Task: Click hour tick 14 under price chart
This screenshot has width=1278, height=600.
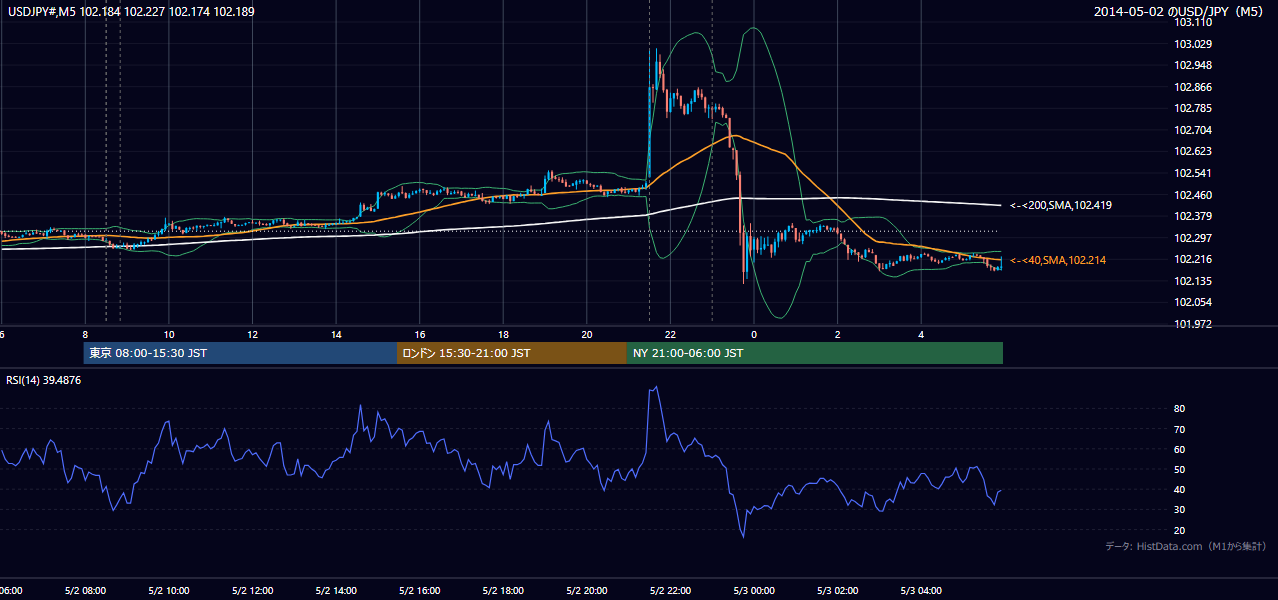Action: [x=336, y=334]
